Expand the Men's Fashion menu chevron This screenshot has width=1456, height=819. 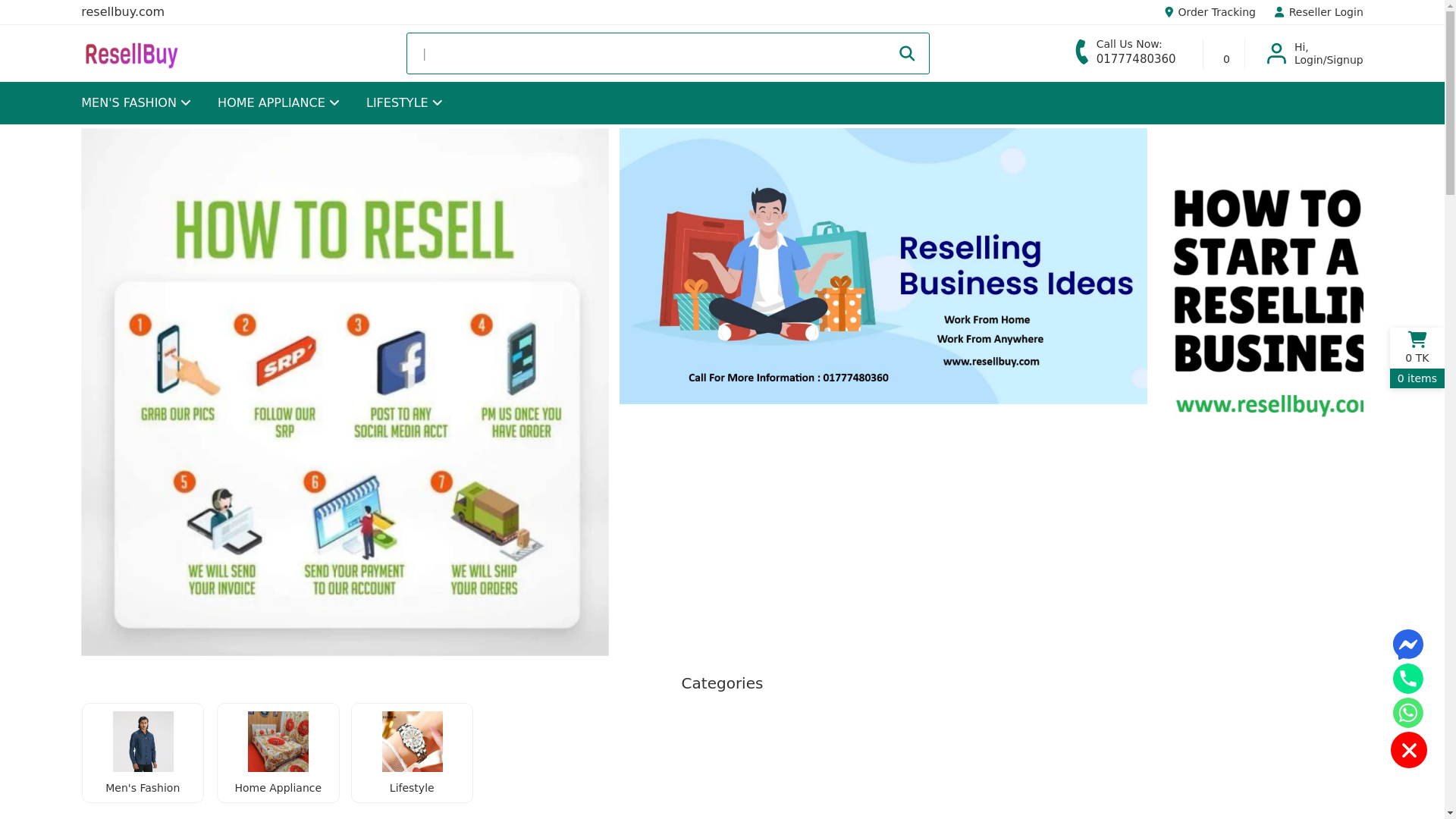click(186, 103)
